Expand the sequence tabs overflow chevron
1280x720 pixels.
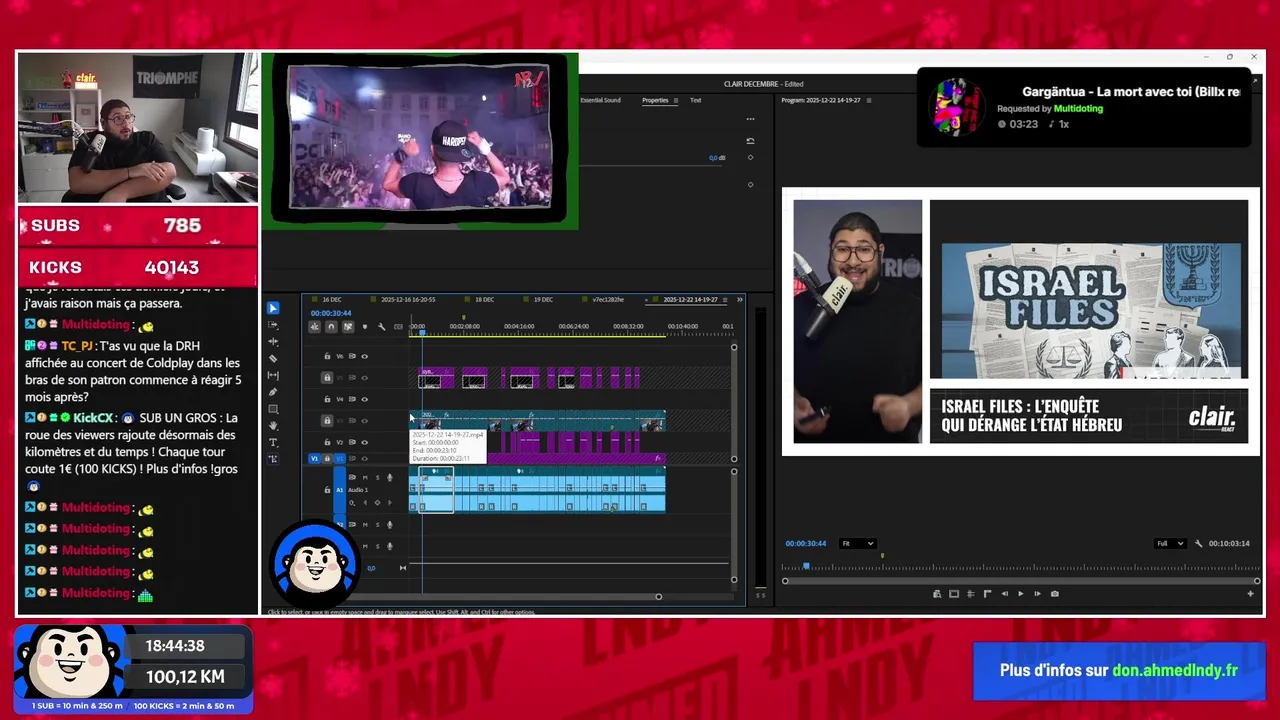click(x=740, y=300)
